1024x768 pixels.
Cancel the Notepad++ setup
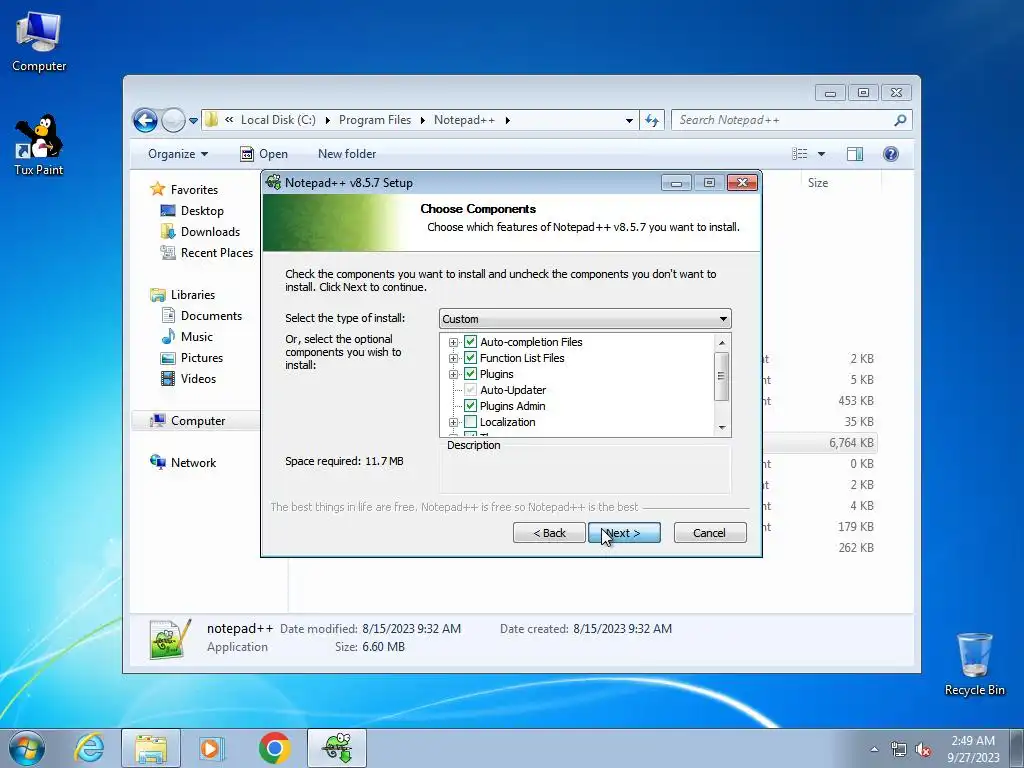point(710,533)
